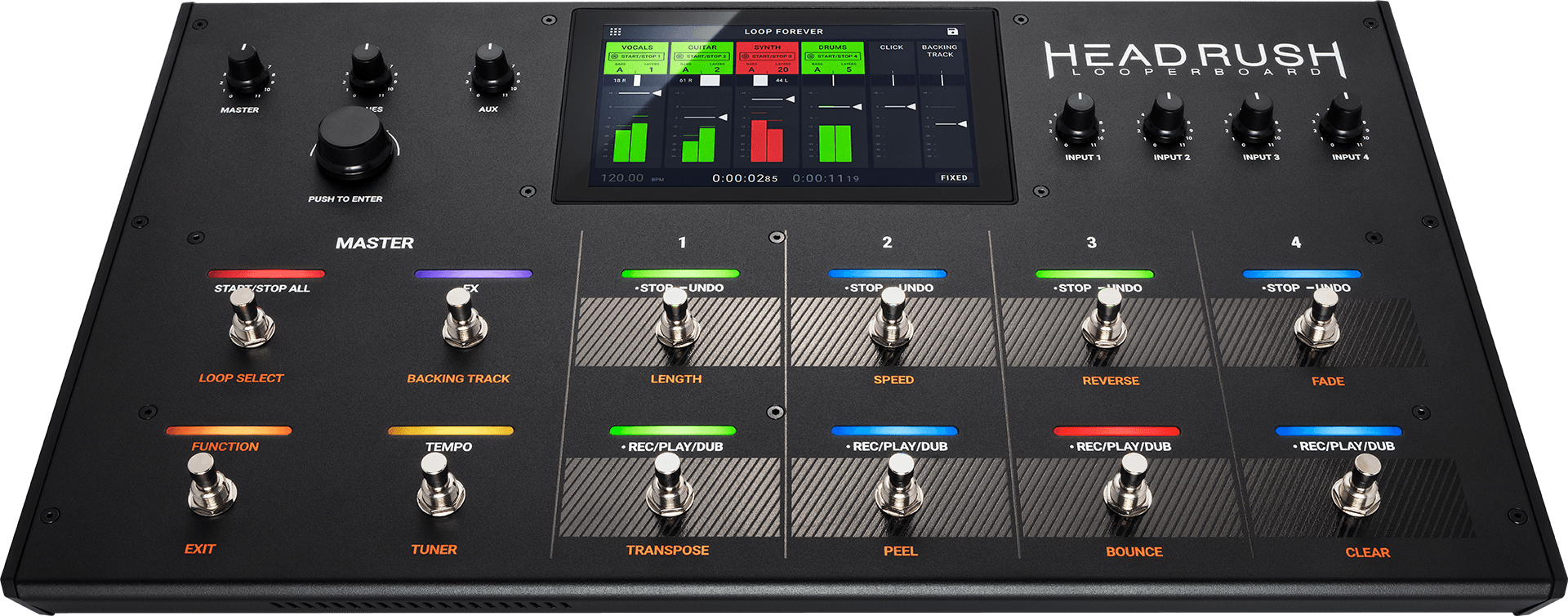Select the VOCALS track header
This screenshot has width=1568, height=616.
pos(637,47)
